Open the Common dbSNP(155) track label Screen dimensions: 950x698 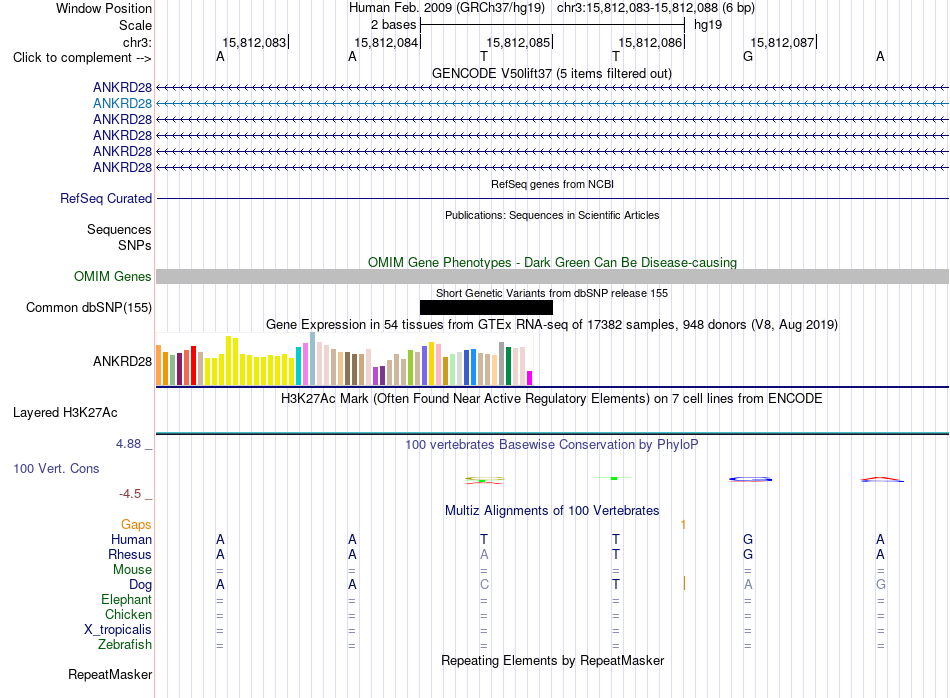[x=89, y=308]
